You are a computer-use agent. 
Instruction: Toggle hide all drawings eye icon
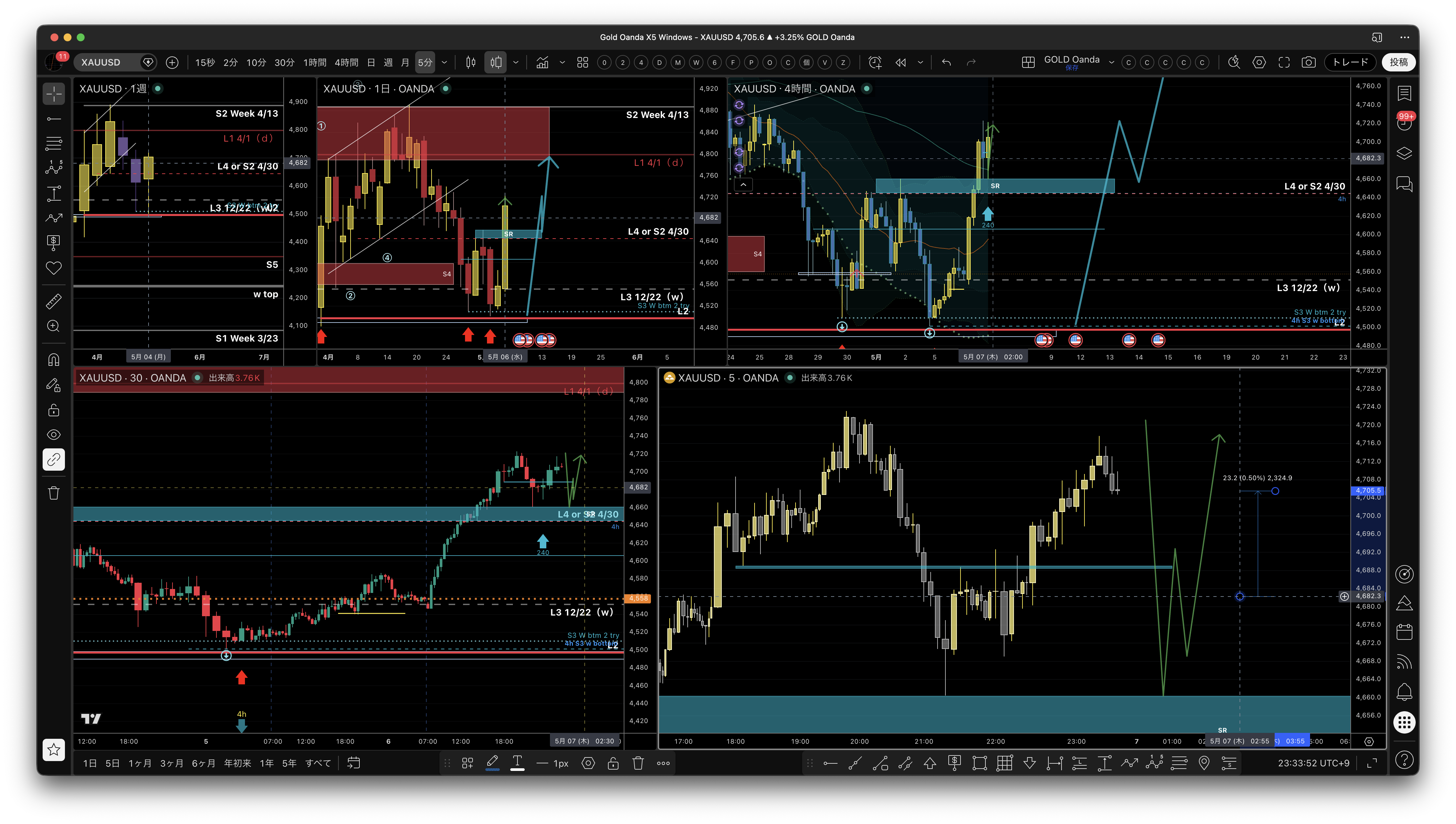click(54, 435)
